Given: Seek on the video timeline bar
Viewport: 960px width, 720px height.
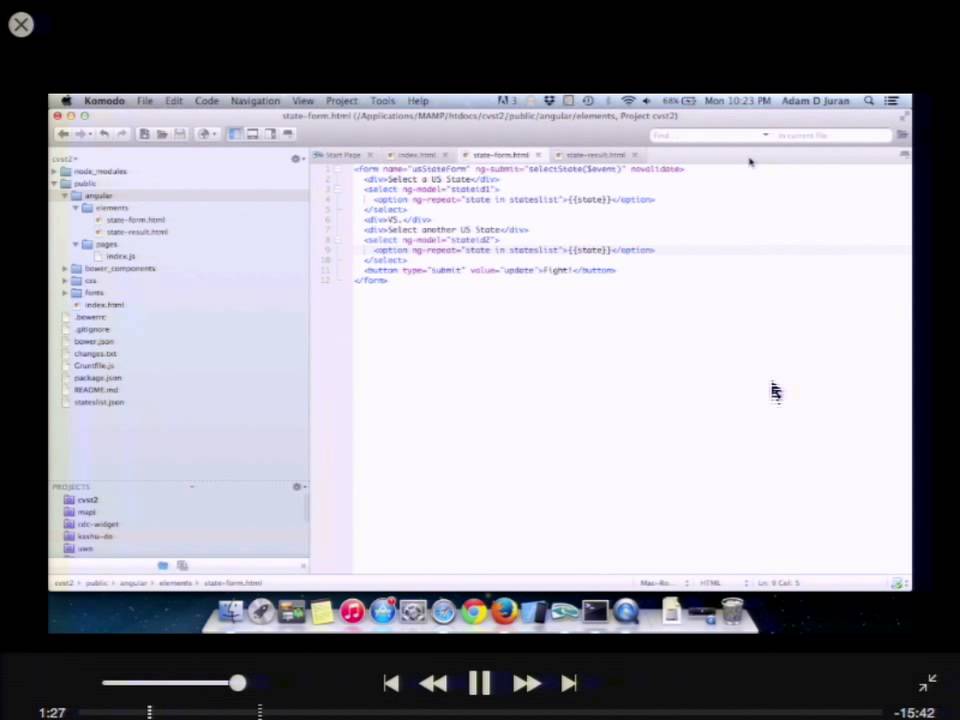Looking at the screenshot, I should [x=481, y=713].
